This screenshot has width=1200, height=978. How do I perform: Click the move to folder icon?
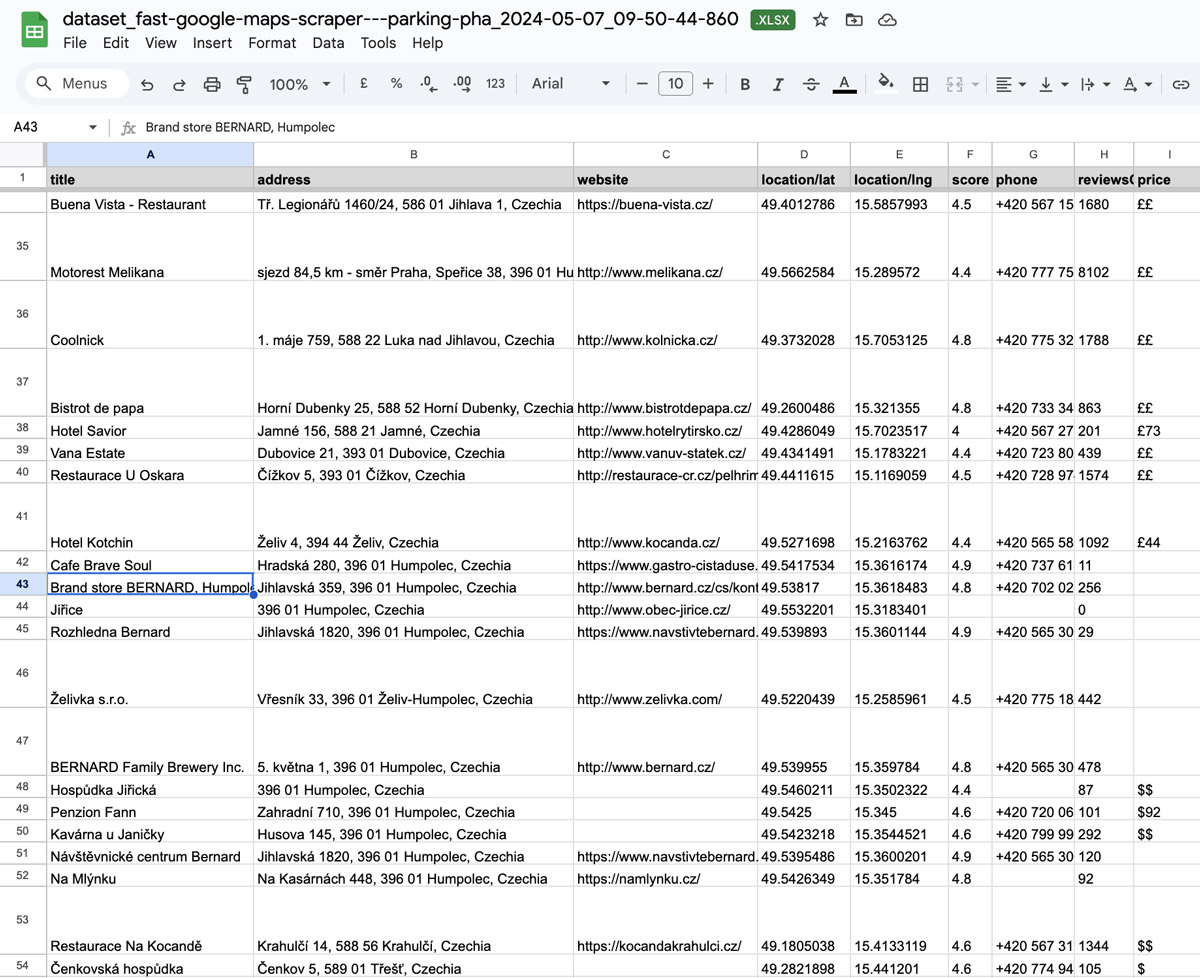point(853,20)
